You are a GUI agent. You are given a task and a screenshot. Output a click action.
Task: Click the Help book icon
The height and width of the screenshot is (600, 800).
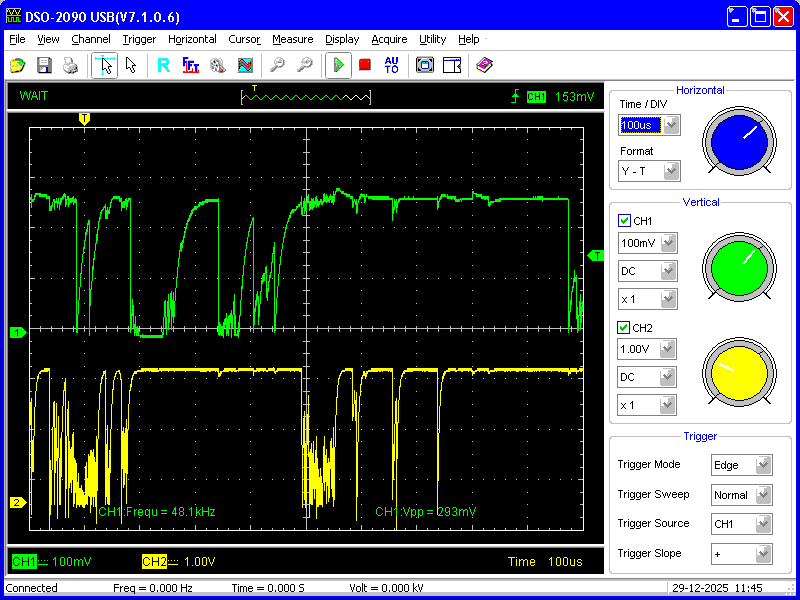[484, 65]
